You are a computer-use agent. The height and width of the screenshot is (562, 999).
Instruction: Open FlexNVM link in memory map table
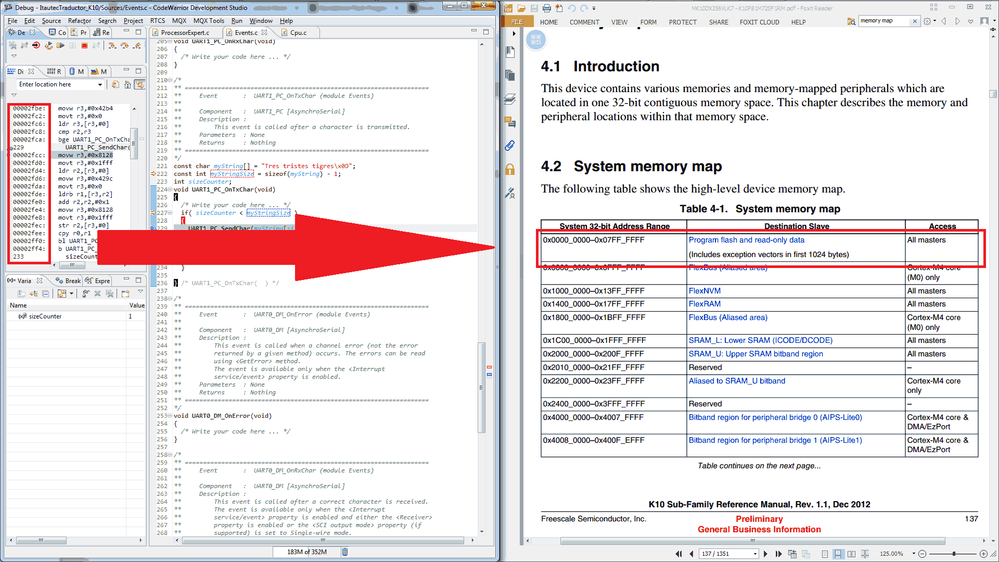(704, 291)
